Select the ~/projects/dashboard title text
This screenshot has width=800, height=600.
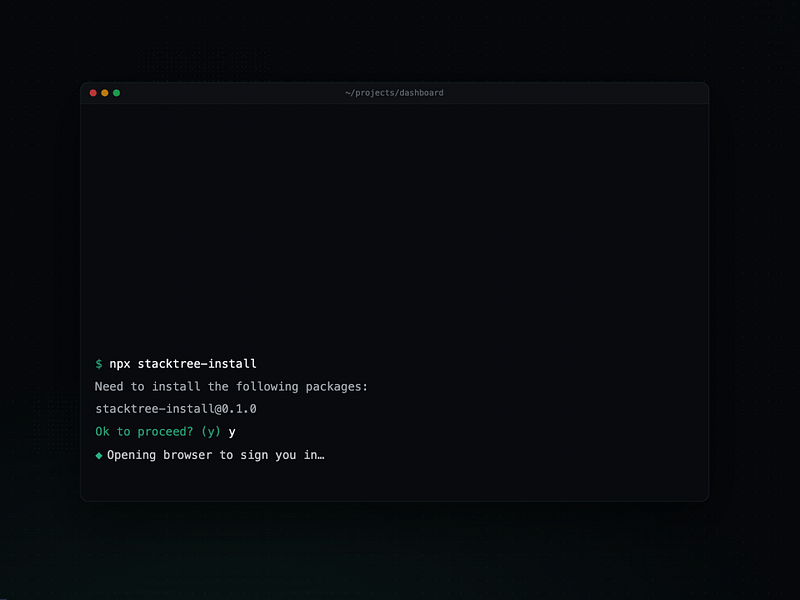click(x=394, y=93)
